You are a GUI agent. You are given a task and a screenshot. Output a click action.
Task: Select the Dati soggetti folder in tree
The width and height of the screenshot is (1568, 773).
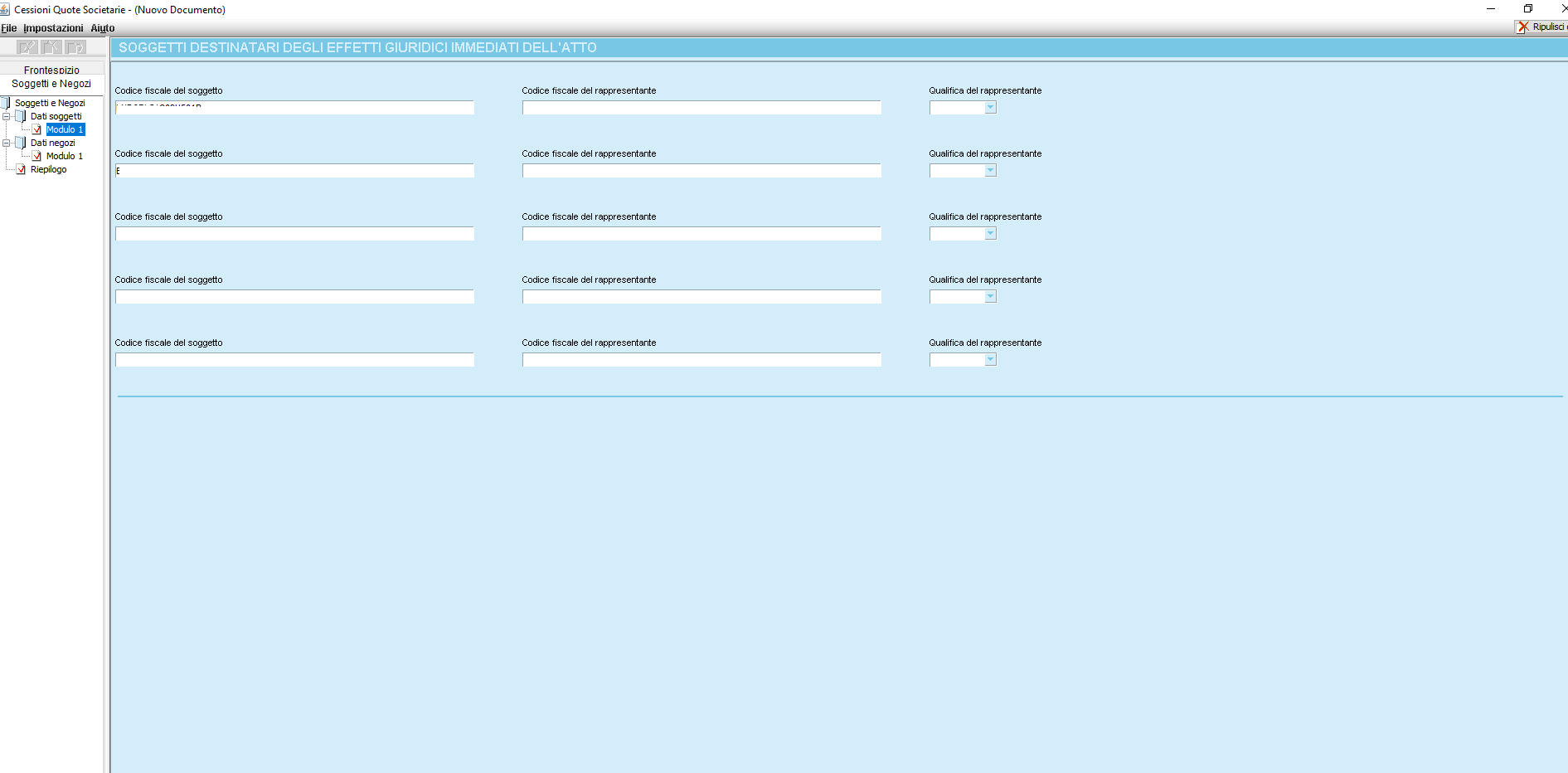click(x=56, y=116)
